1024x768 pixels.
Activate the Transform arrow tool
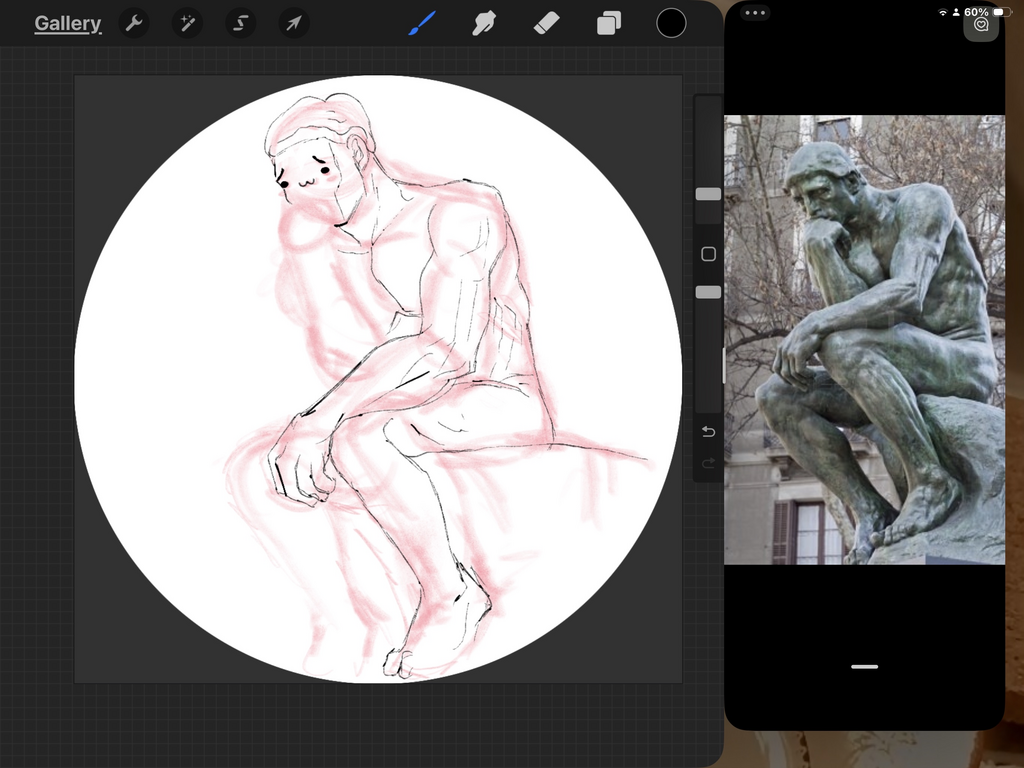(293, 23)
